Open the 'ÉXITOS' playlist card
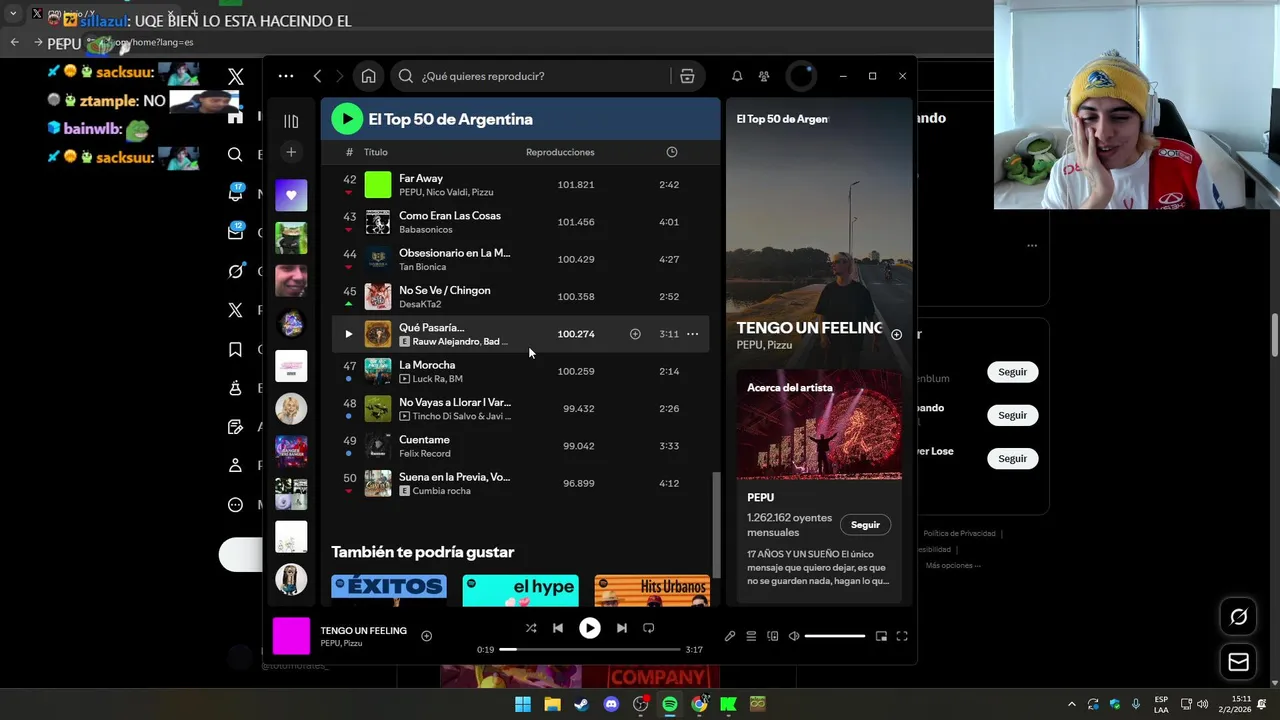This screenshot has width=1280, height=720. (x=389, y=591)
